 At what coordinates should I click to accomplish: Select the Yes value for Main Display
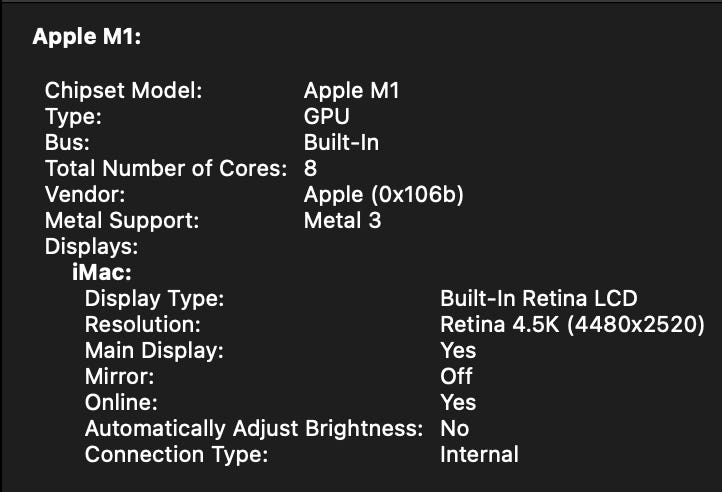coord(458,351)
